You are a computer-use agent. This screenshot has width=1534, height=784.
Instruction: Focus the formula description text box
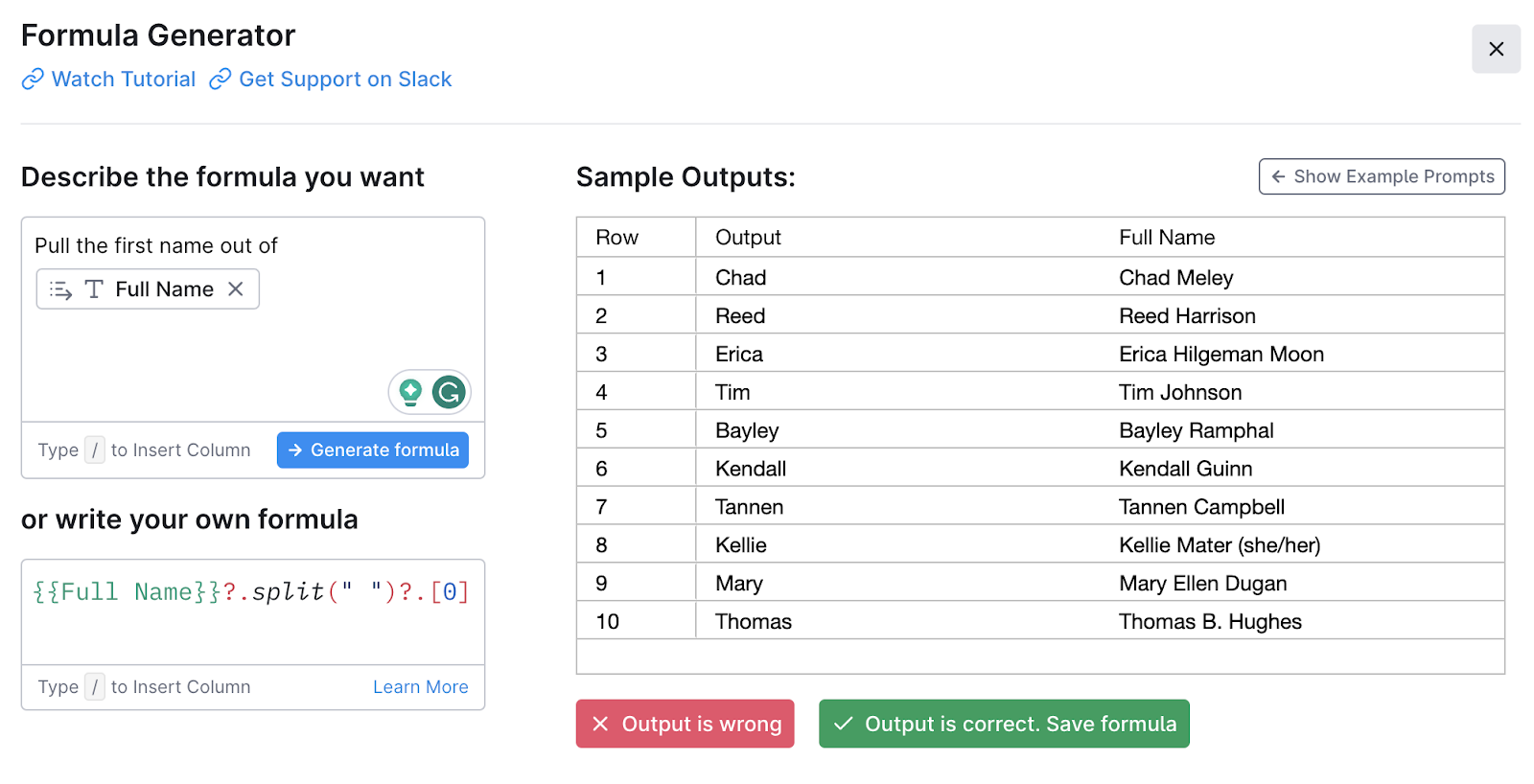253,319
